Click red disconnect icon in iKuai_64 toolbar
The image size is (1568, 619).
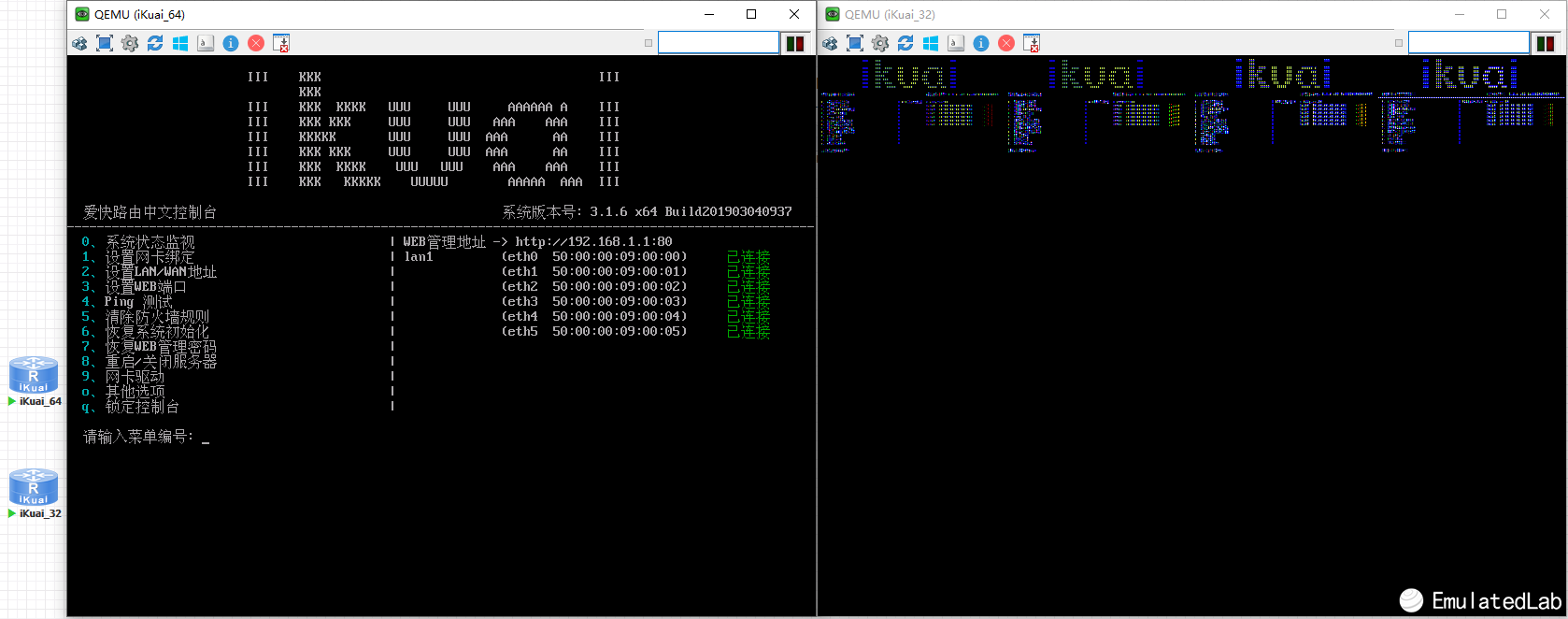coord(256,43)
